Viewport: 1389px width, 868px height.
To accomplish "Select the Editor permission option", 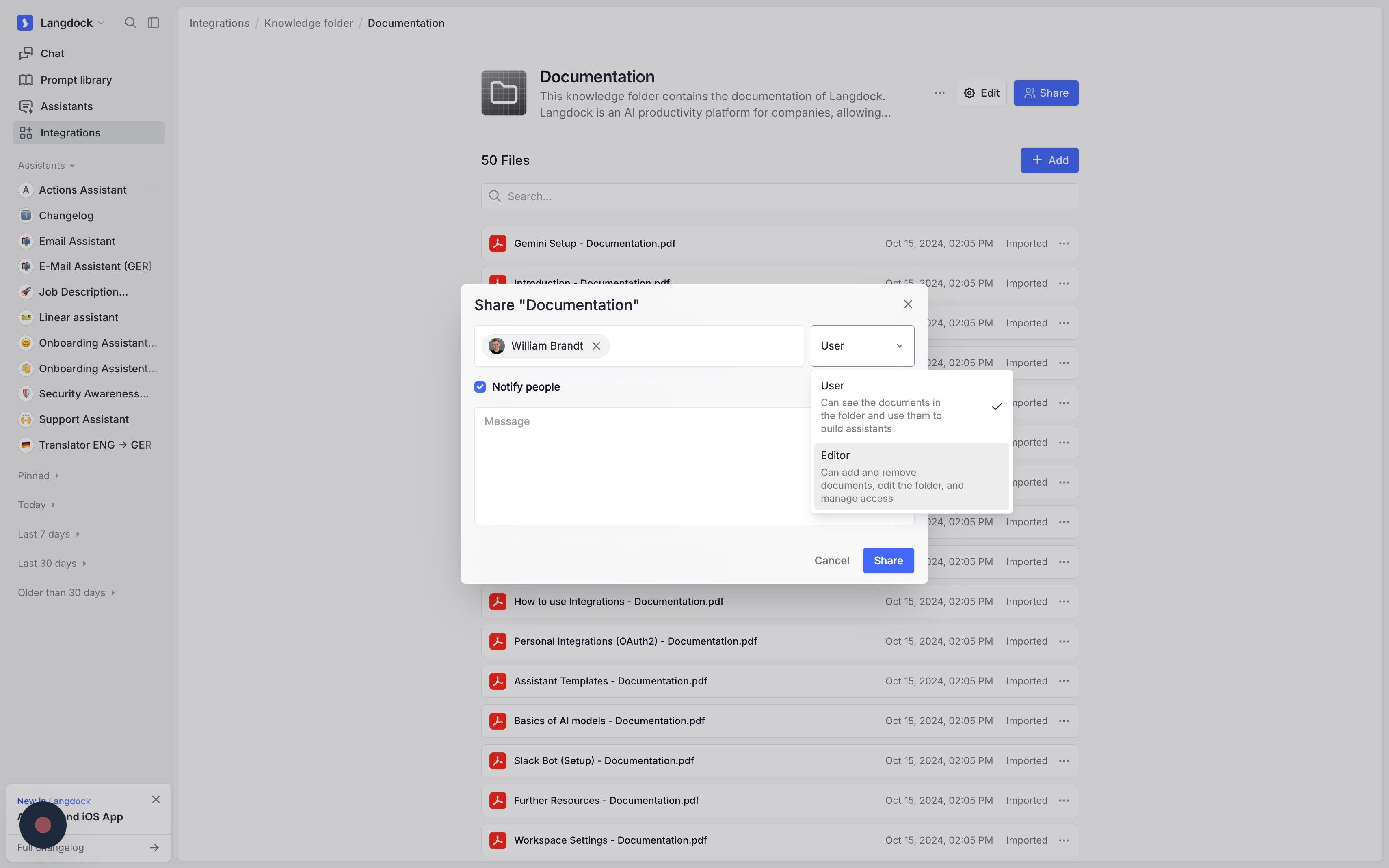I will [911, 477].
